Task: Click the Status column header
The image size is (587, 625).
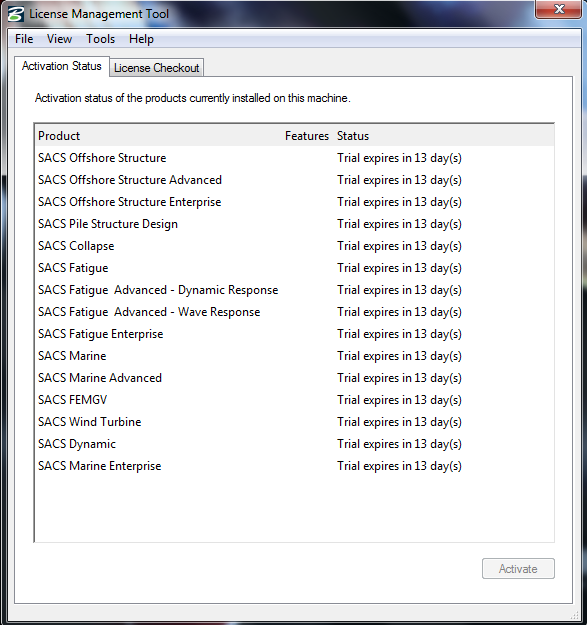Action: [x=353, y=136]
